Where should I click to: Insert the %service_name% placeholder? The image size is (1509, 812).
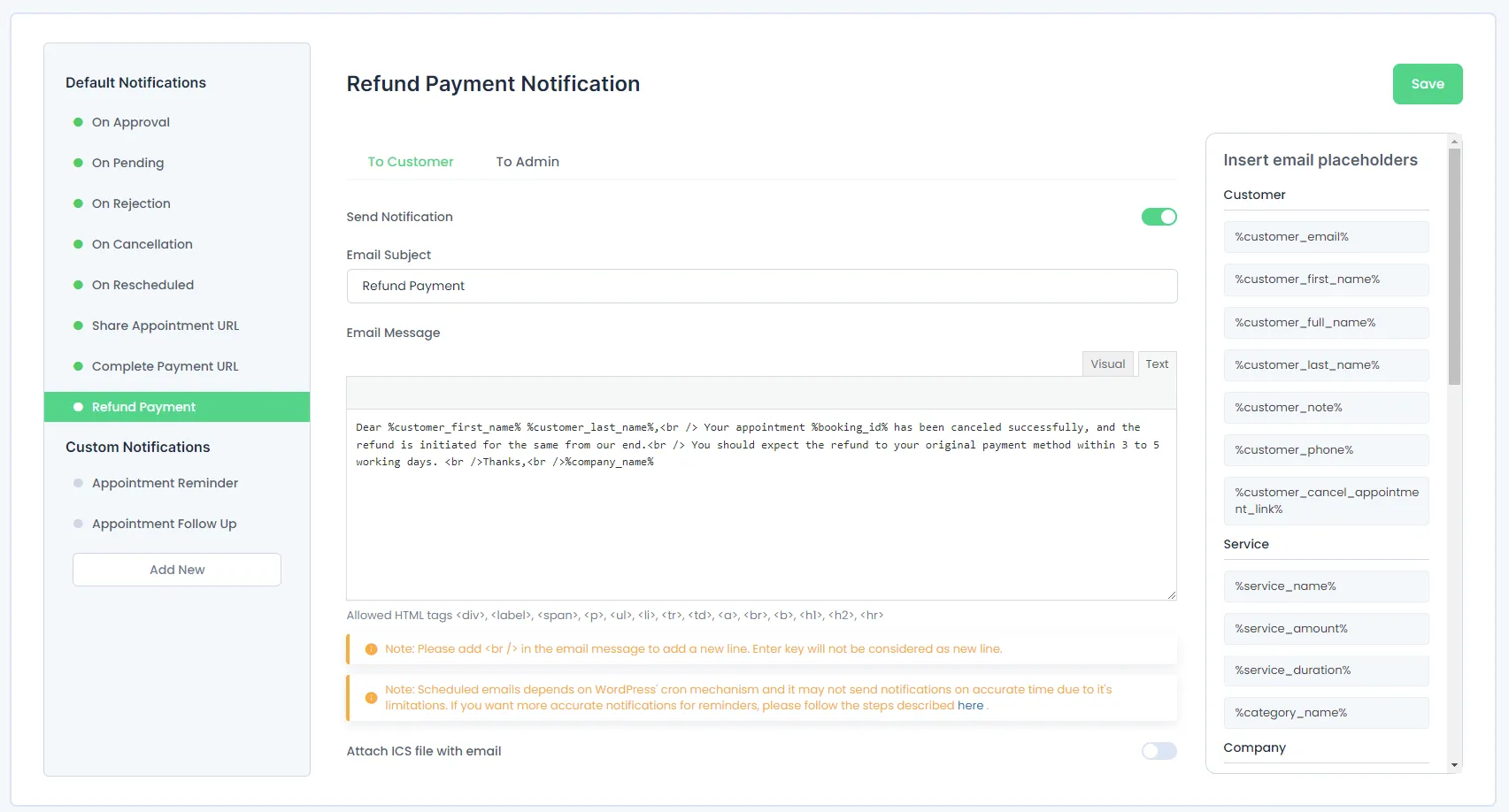[1325, 586]
